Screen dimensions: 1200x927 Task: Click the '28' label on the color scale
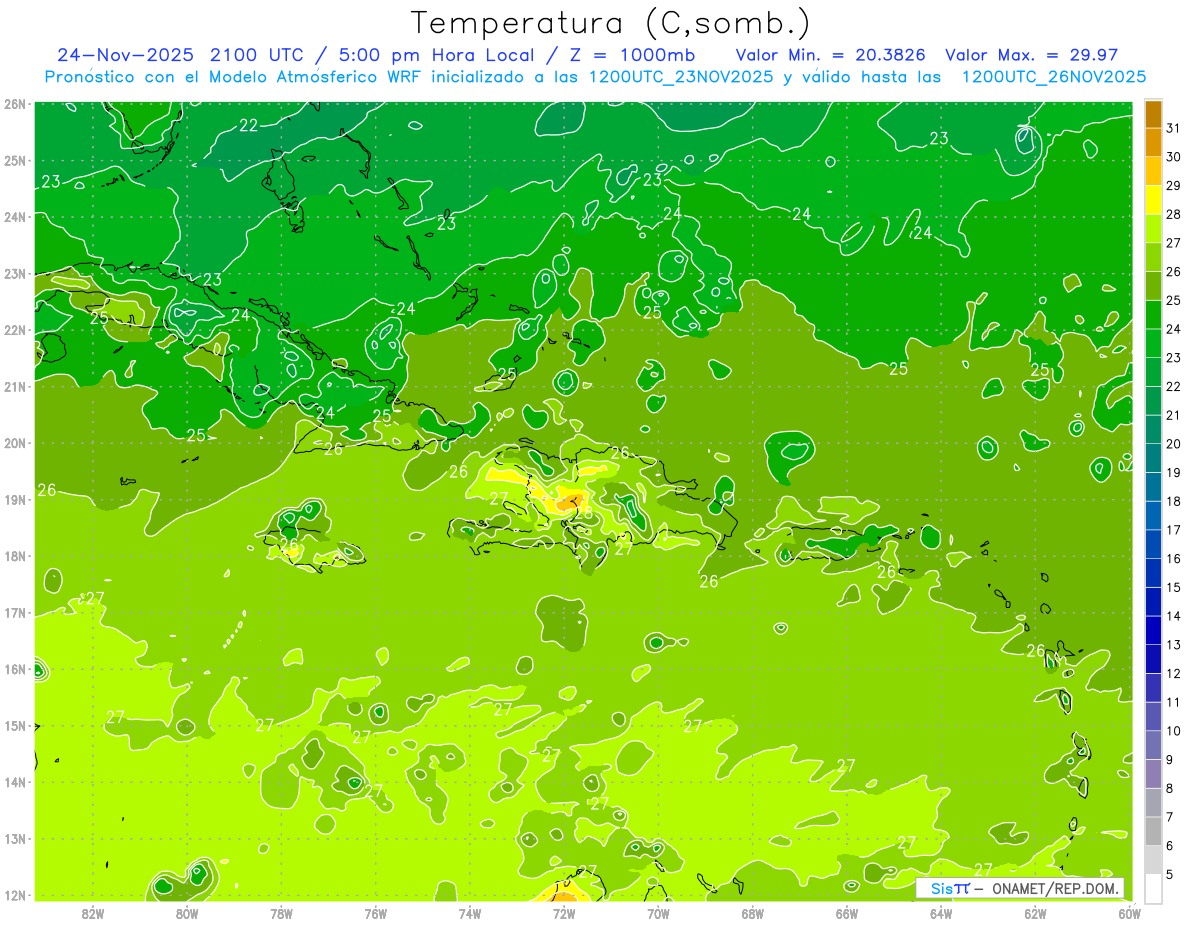point(1174,215)
